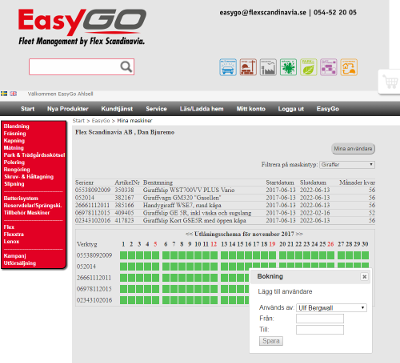Open the red construction helmet category icon
Image resolution: width=400 pixels, height=363 pixels.
coord(248,67)
